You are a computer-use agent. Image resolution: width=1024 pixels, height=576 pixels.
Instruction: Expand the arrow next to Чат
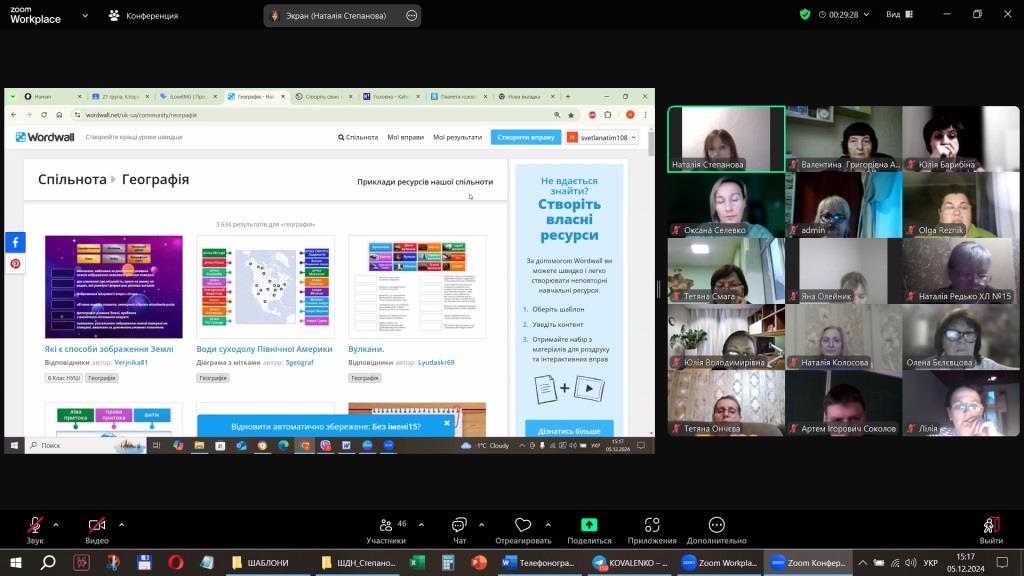pyautogui.click(x=481, y=524)
